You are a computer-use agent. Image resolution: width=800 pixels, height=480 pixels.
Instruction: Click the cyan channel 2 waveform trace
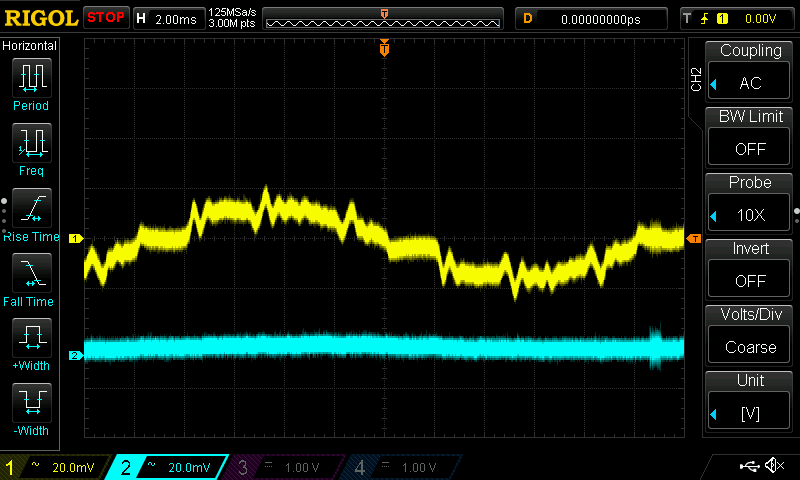click(x=384, y=347)
